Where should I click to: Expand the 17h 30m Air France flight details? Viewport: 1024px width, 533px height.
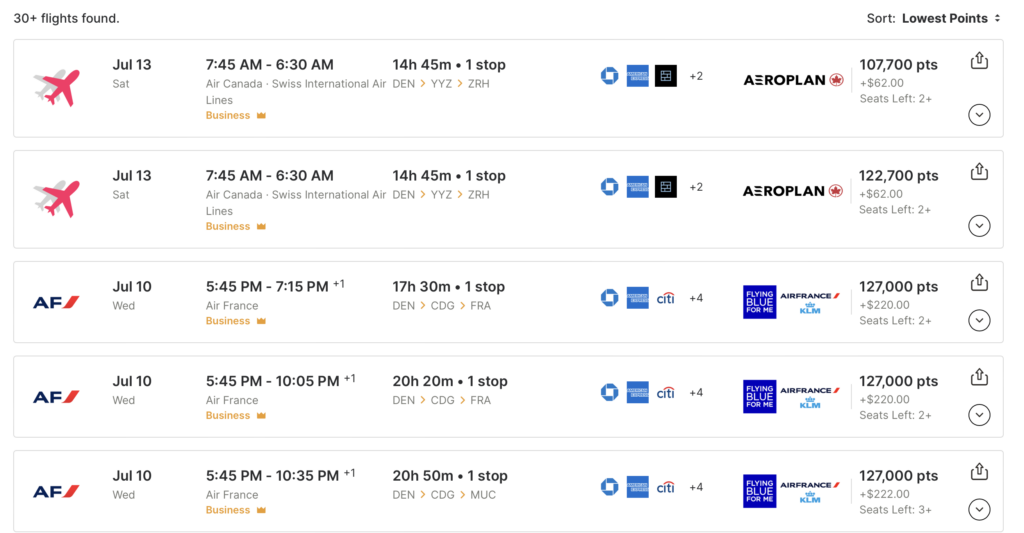(979, 321)
